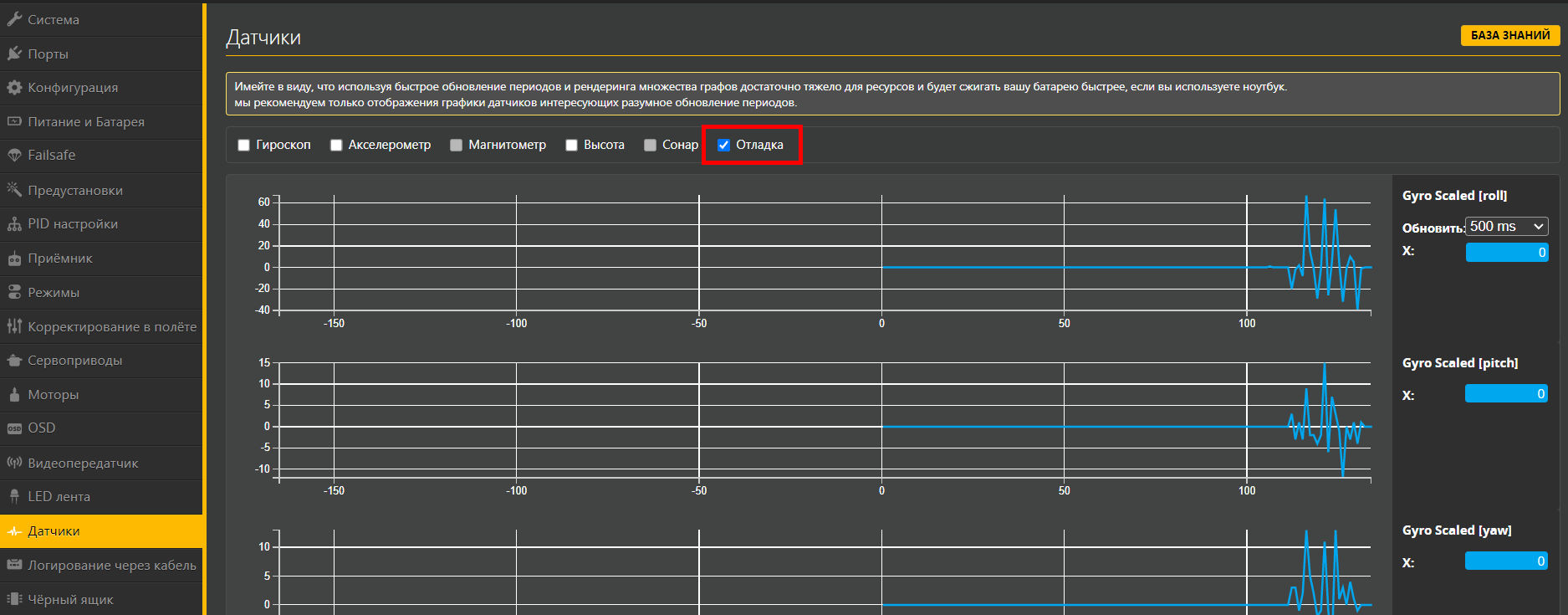Click the black box icon beside Чёрный ящик
Viewport: 1568px width, 615px height.
click(14, 599)
